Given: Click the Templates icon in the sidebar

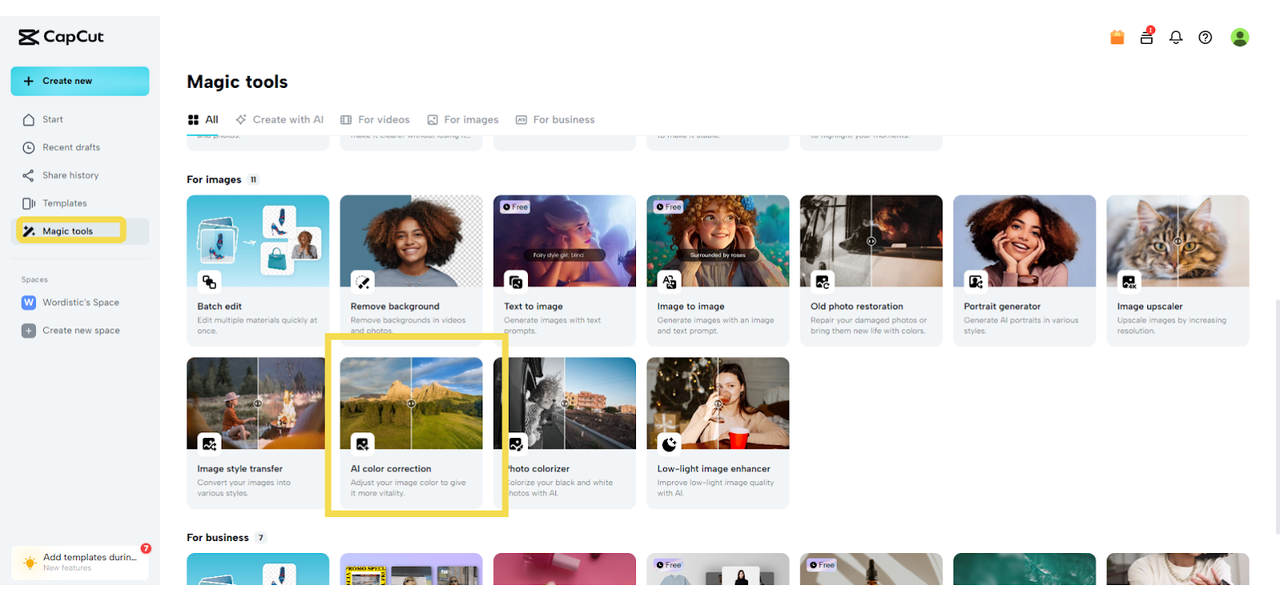Looking at the screenshot, I should pos(29,203).
